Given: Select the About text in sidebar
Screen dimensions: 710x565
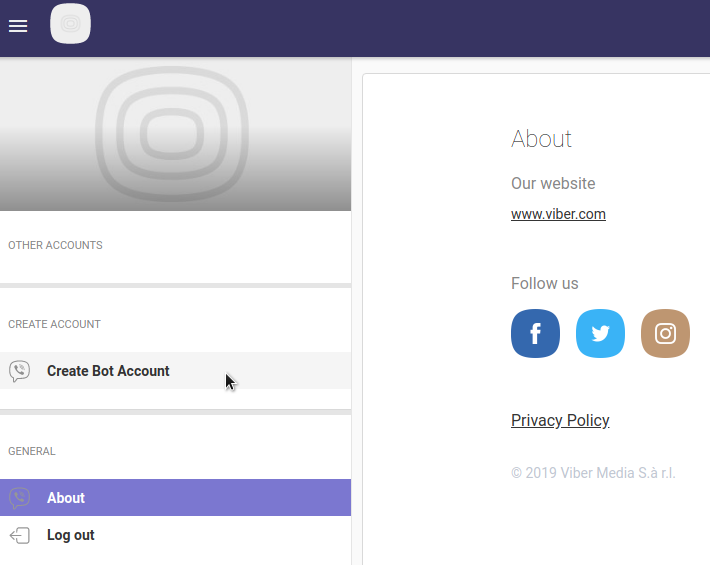Looking at the screenshot, I should [66, 498].
